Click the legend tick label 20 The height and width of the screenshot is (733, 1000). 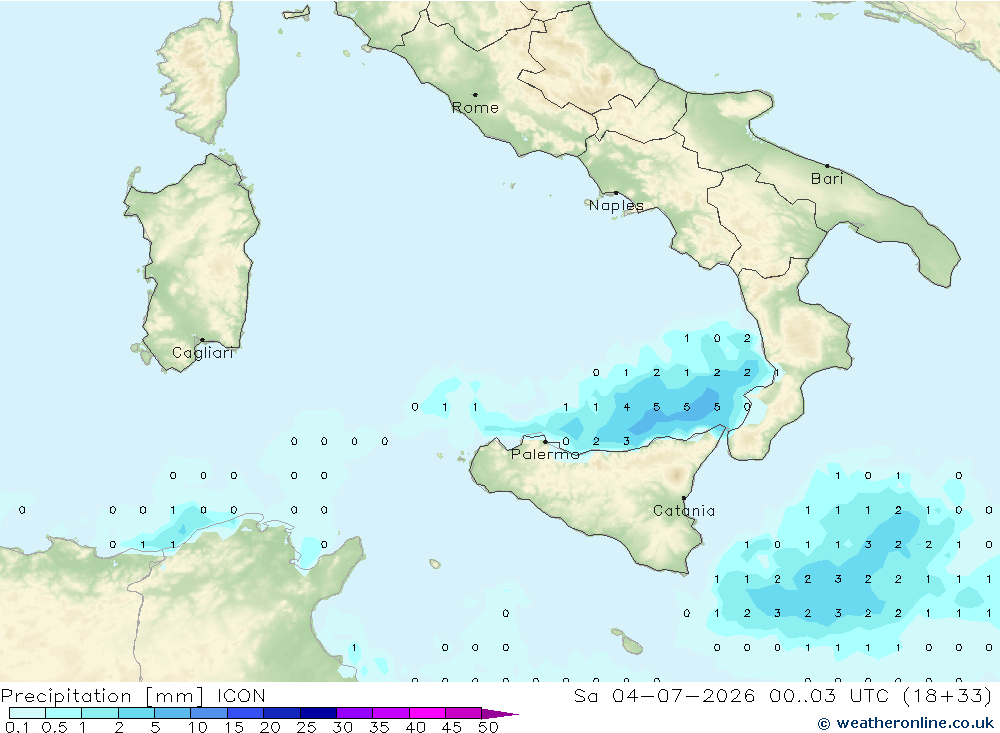pyautogui.click(x=270, y=727)
